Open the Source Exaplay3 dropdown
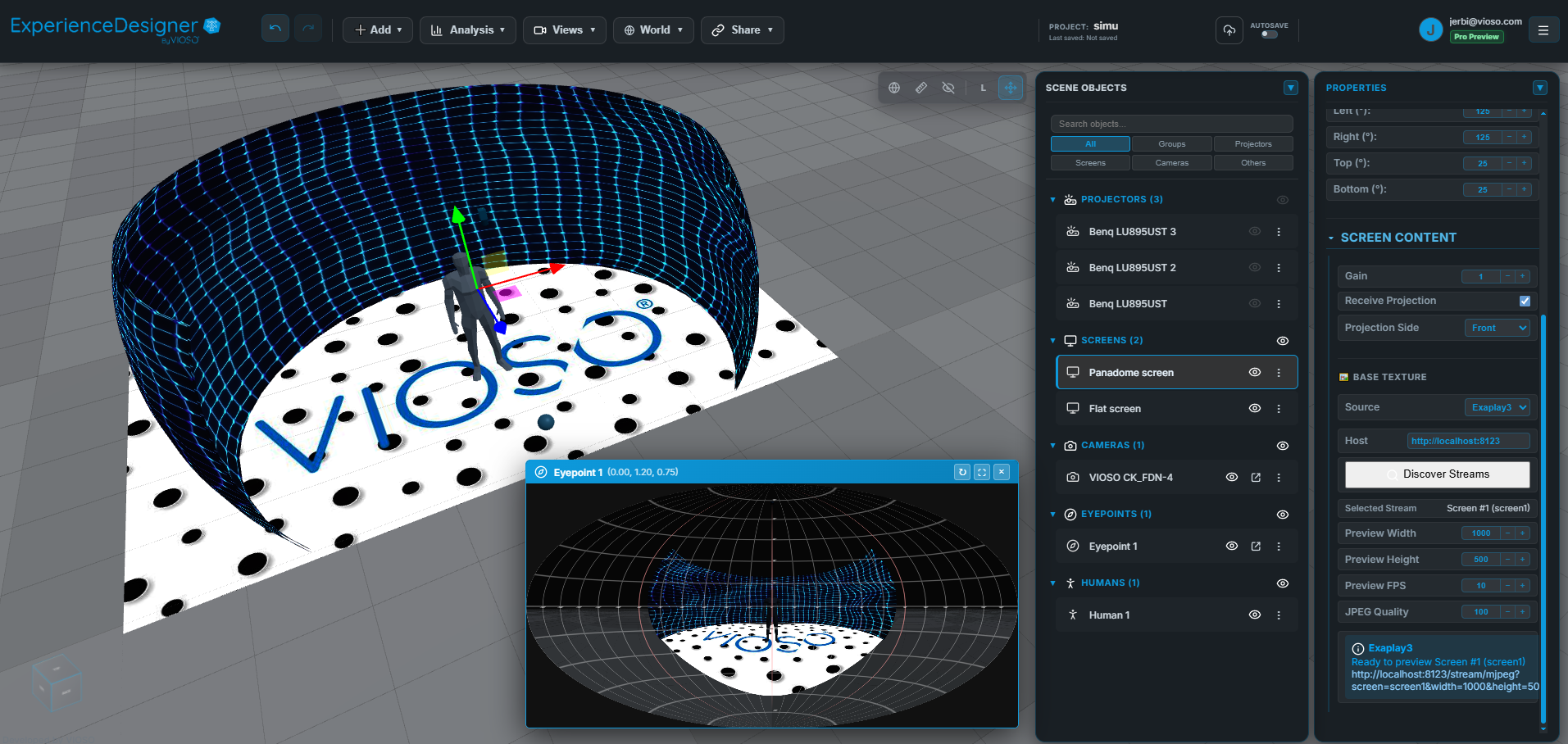This screenshot has width=1568, height=744. [1498, 407]
